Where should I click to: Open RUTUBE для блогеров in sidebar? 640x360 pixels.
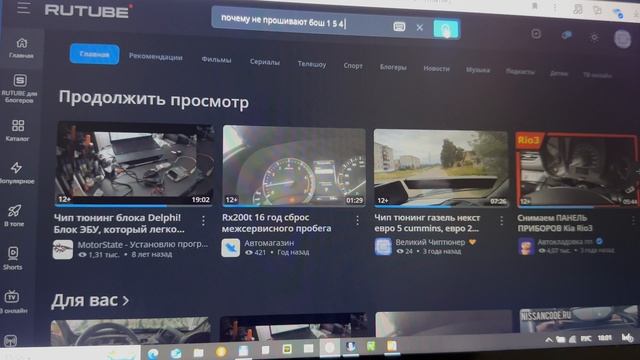[19, 88]
